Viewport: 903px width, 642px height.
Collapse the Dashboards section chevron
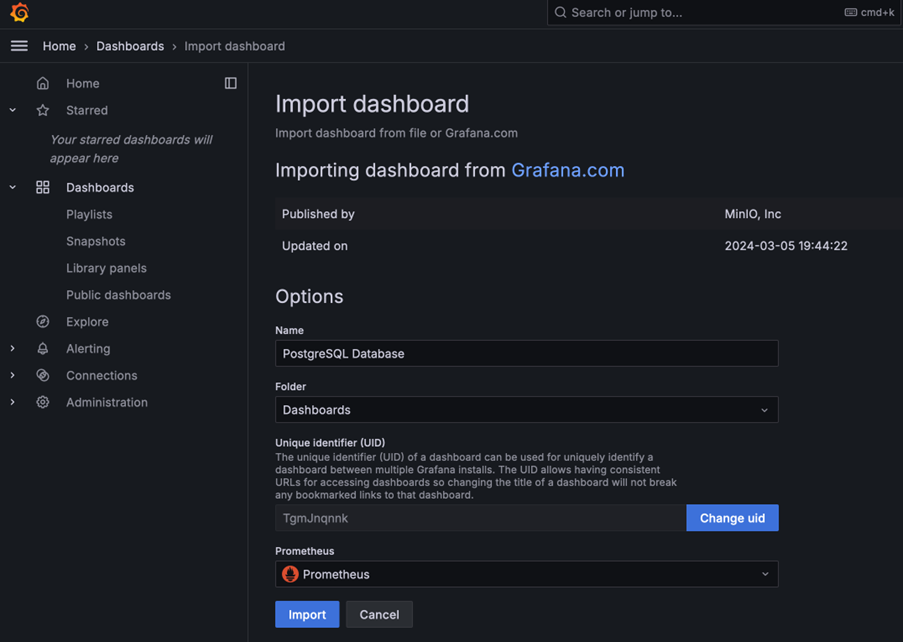coord(13,187)
